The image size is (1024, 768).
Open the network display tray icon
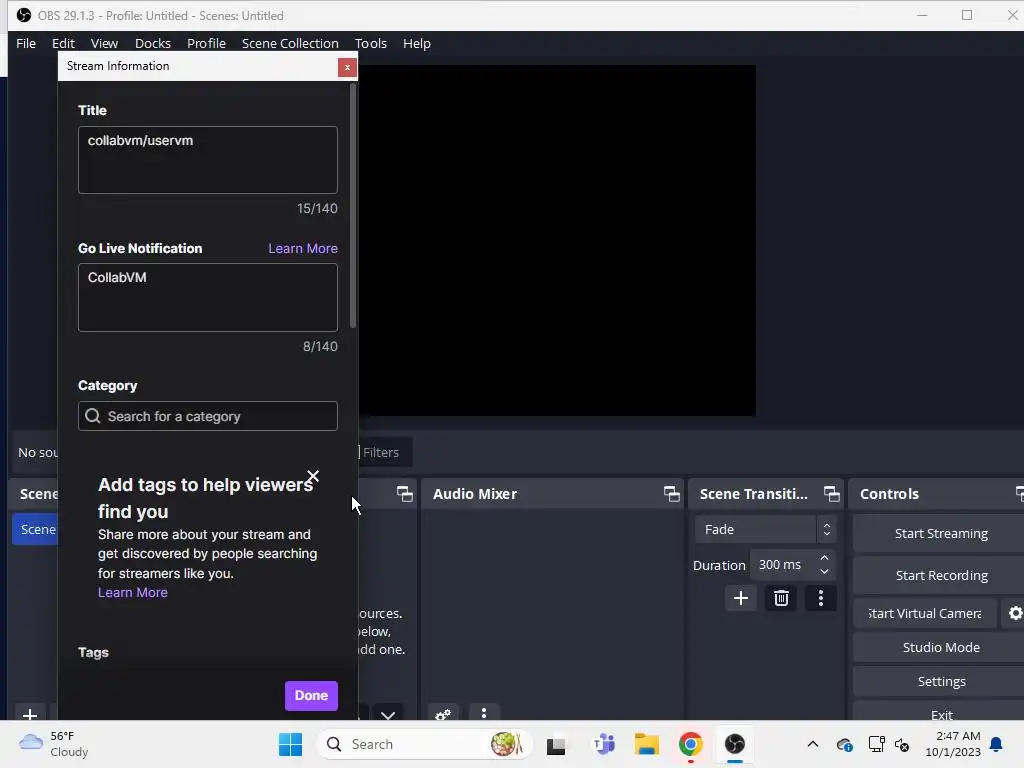pyautogui.click(x=876, y=744)
